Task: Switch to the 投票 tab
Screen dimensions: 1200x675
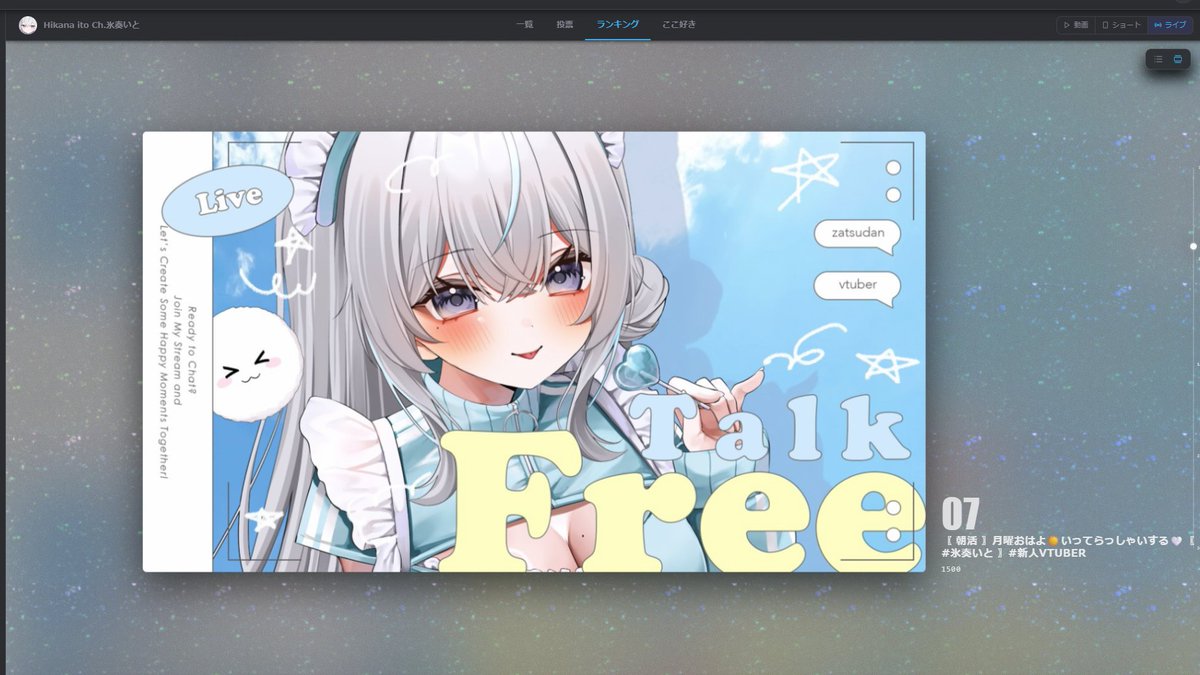Action: click(565, 24)
